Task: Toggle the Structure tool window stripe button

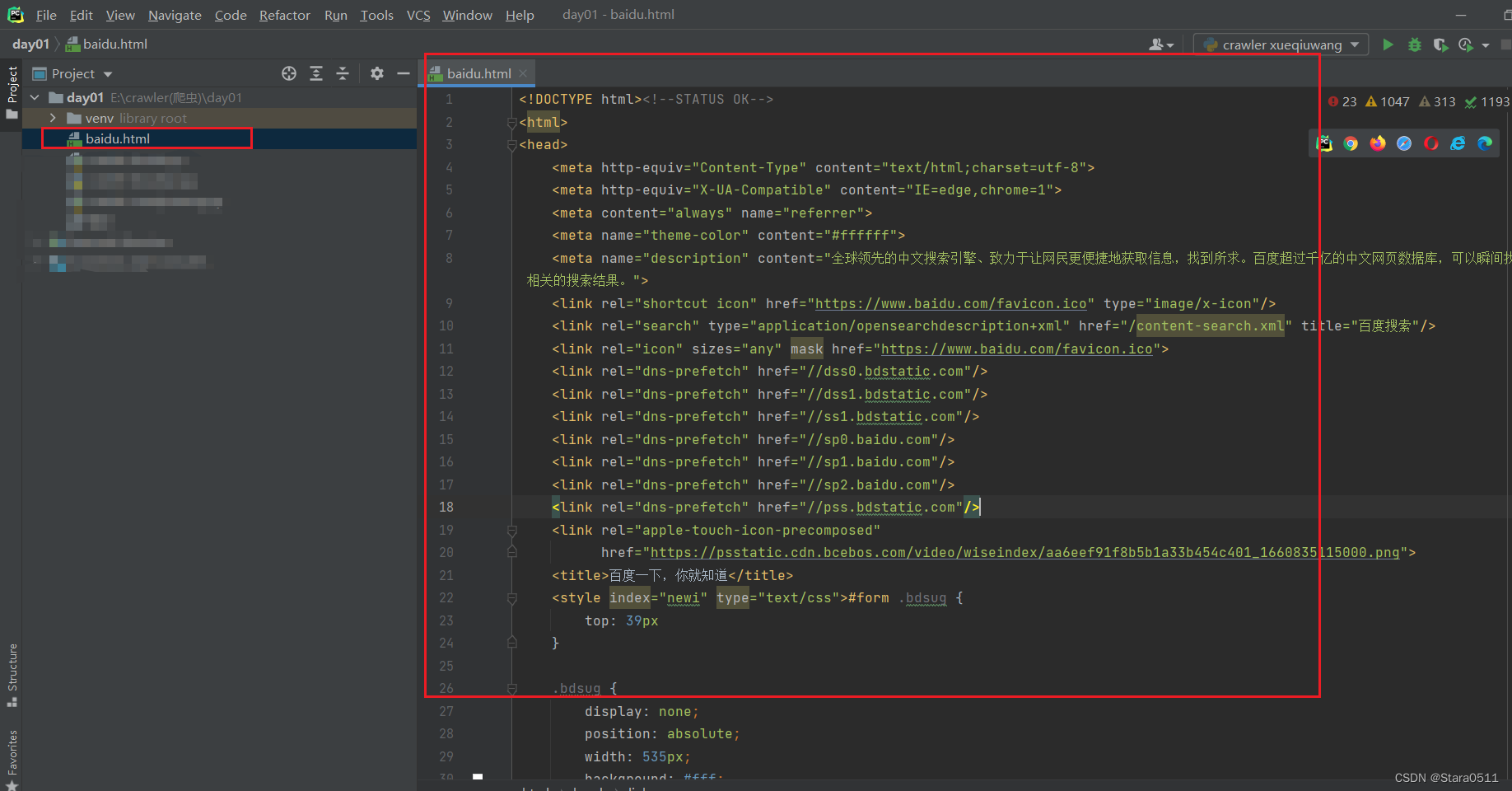Action: click(12, 675)
